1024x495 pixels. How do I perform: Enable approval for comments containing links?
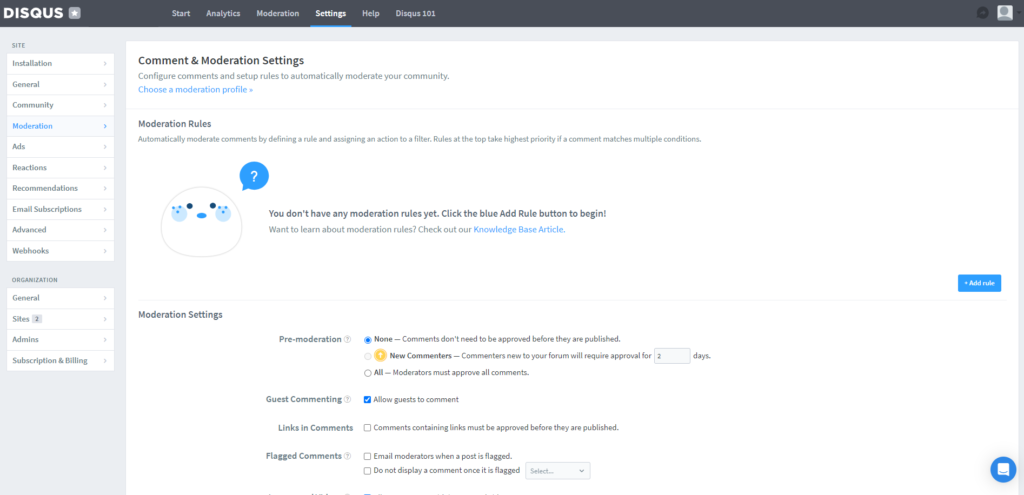[x=368, y=427]
